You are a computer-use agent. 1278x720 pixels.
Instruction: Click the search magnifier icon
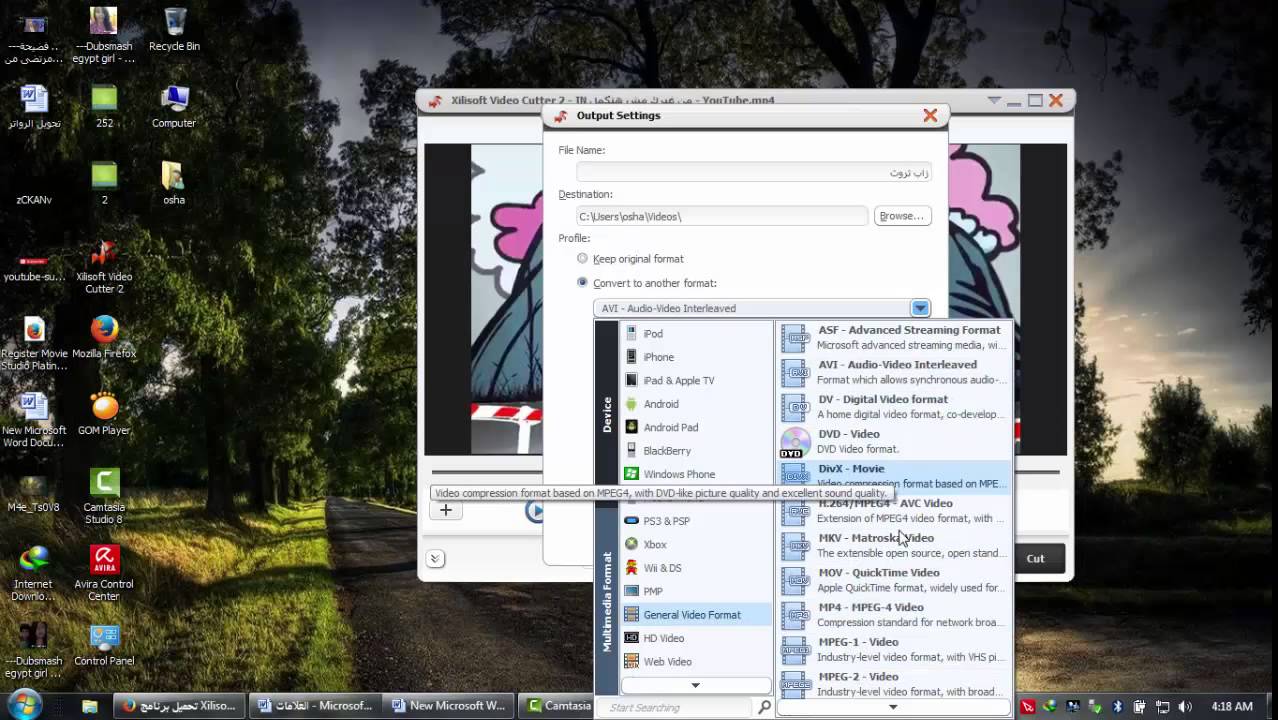click(764, 707)
